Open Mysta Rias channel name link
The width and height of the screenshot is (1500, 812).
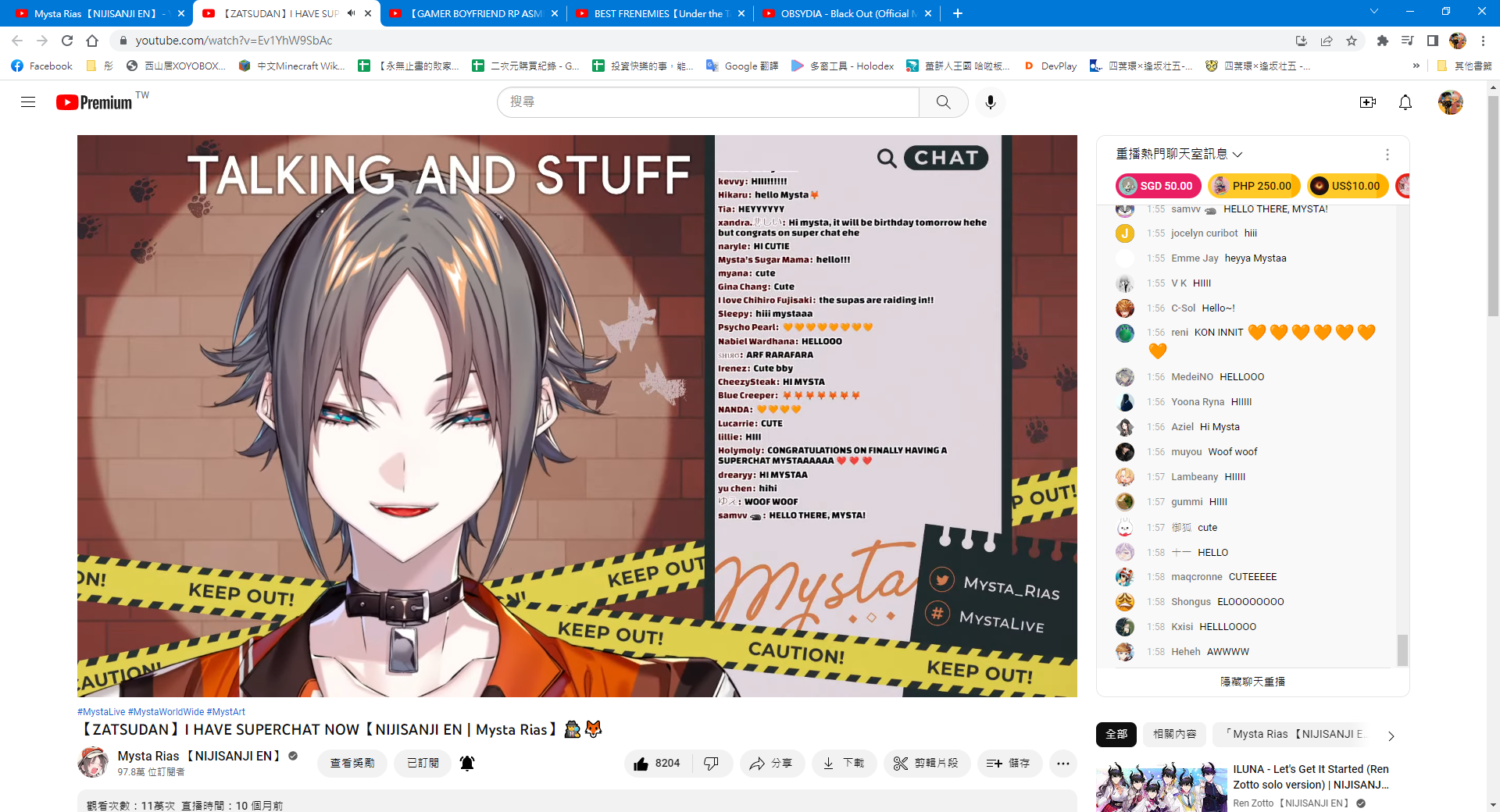(198, 756)
